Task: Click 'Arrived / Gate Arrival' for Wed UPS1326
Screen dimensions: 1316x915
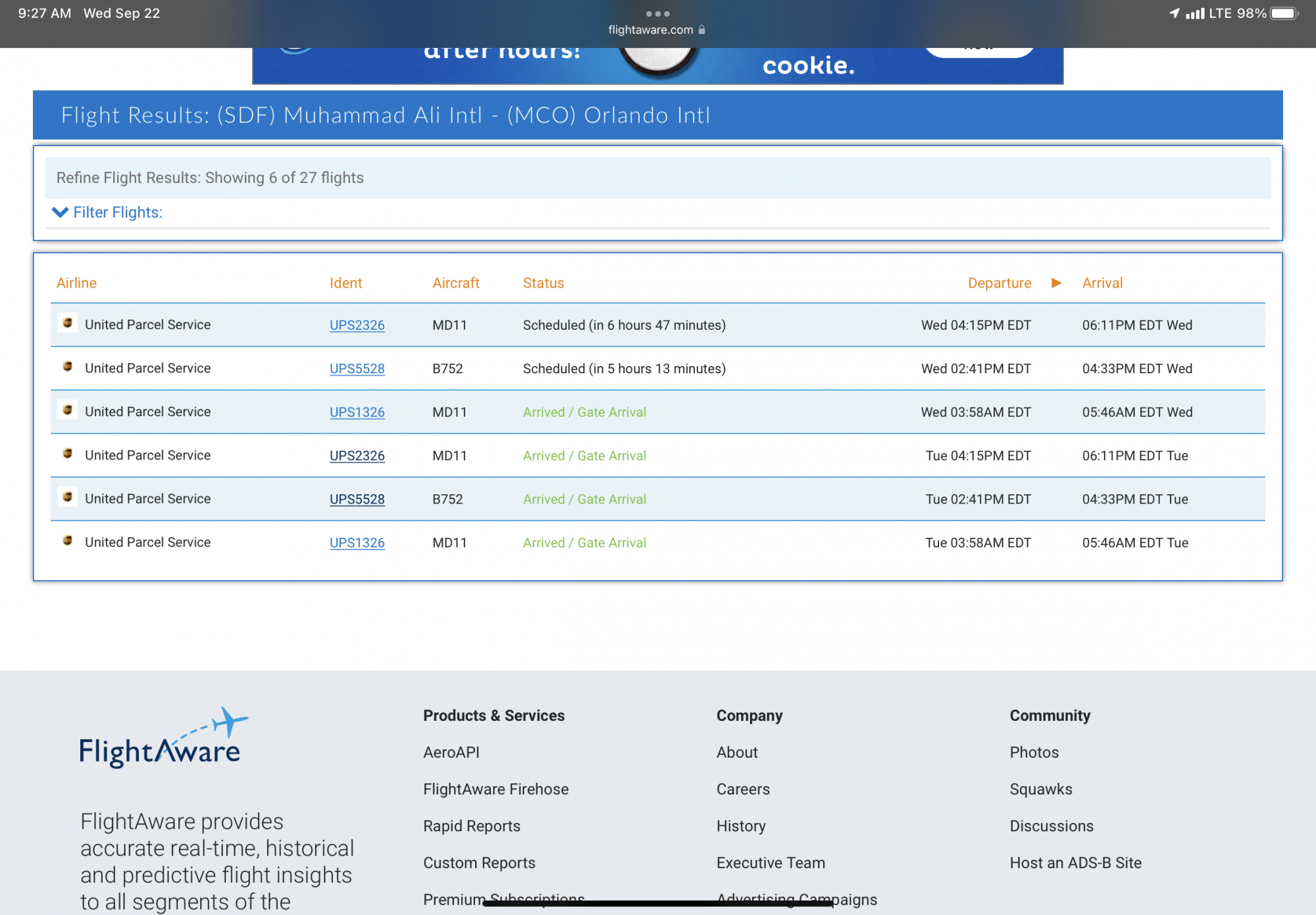Action: point(584,412)
